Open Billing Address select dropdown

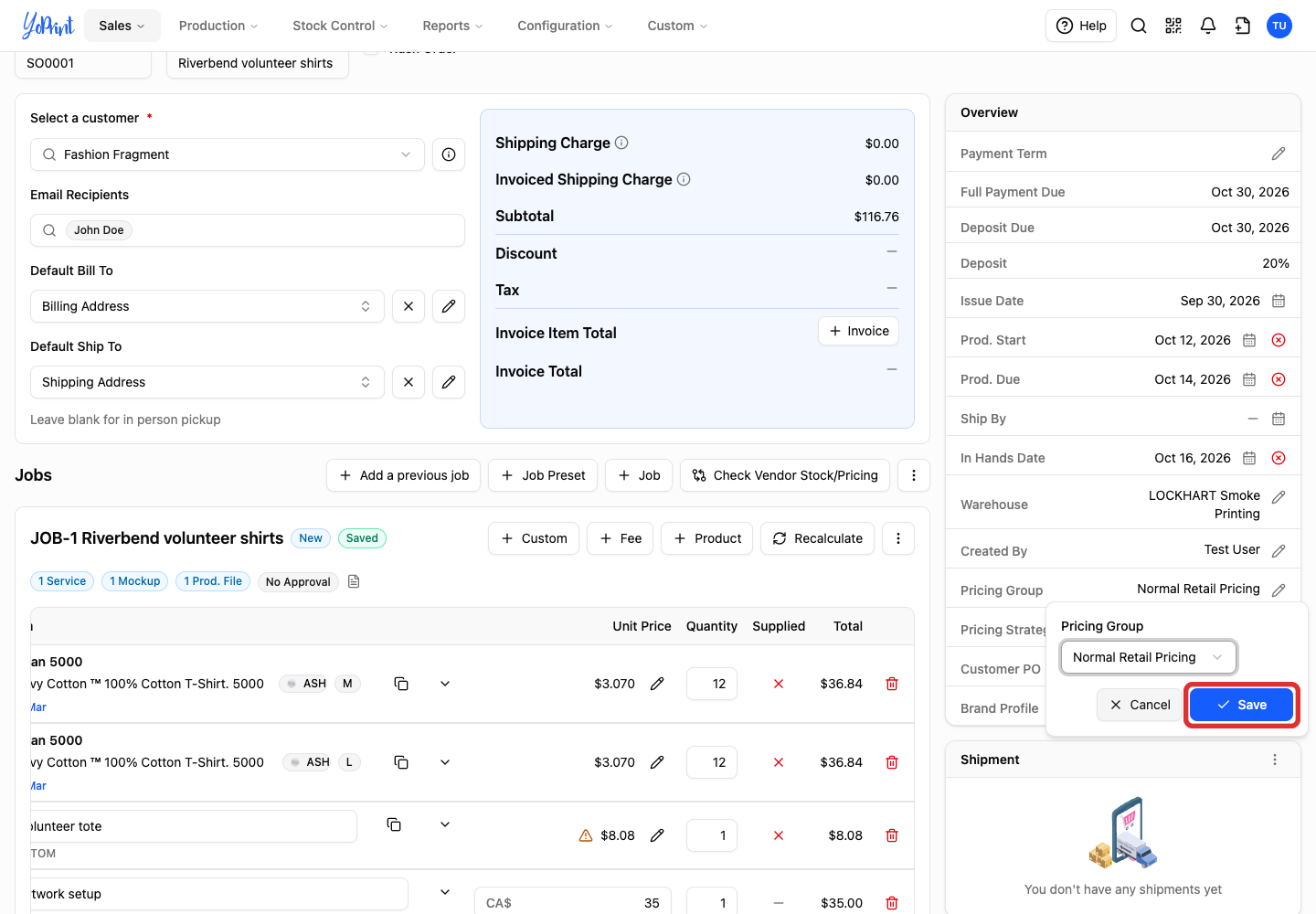pos(207,306)
